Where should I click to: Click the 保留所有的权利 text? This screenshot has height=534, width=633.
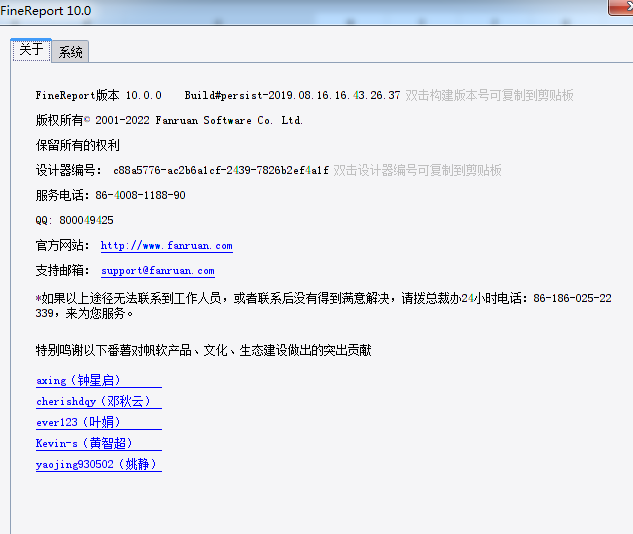78,145
